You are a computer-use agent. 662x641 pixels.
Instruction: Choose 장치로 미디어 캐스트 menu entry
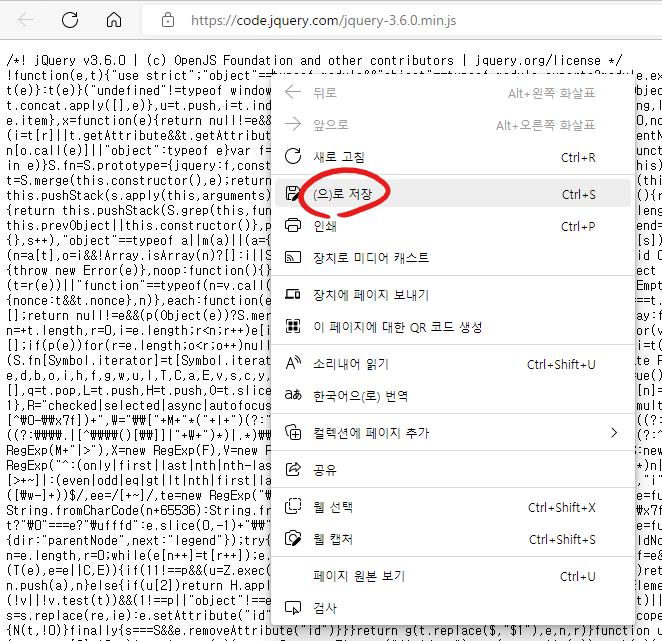point(453,258)
